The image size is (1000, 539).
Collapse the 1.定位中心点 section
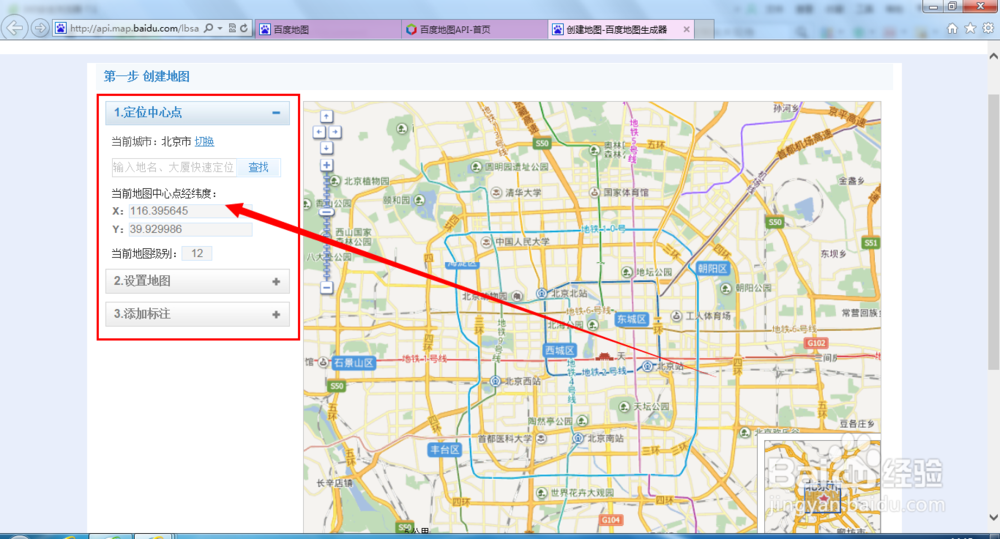pos(276,113)
